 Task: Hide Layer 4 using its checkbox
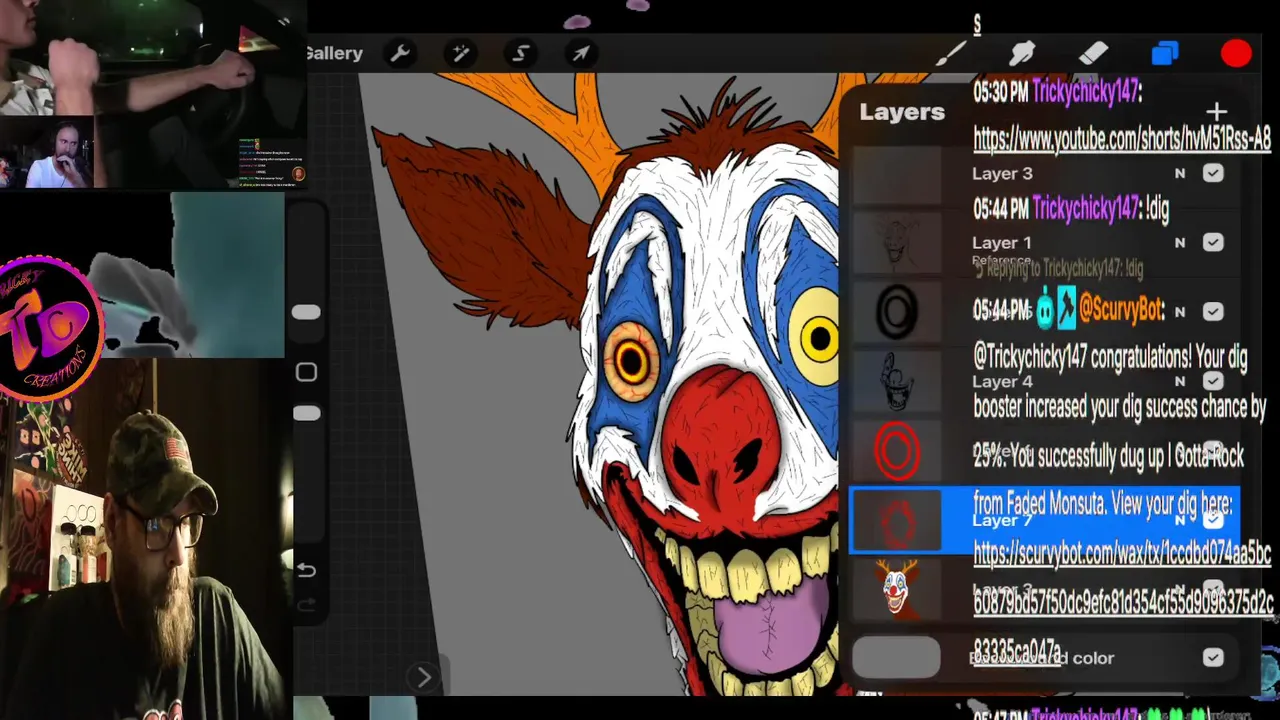[1213, 381]
